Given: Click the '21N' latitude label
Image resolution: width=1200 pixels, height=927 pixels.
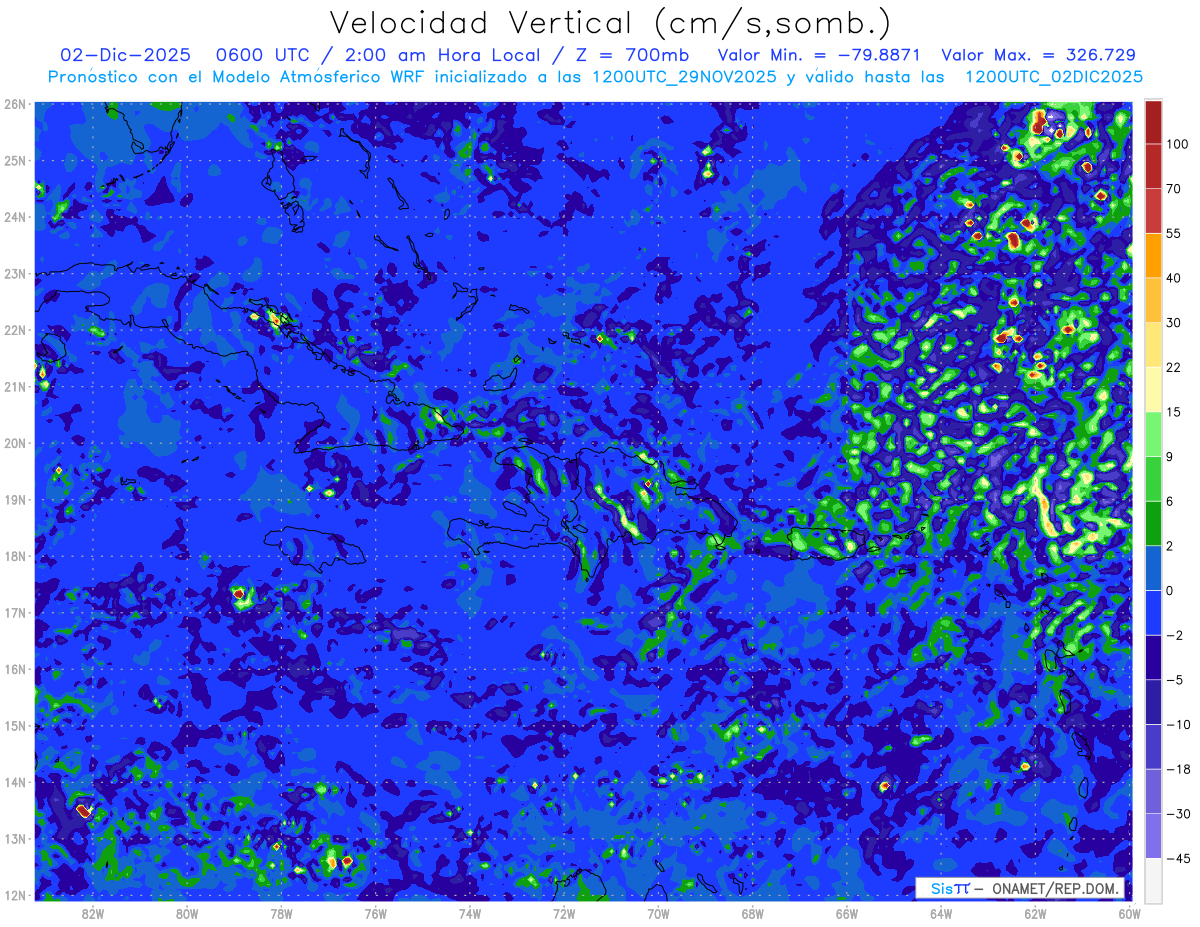Looking at the screenshot, I should [x=15, y=386].
